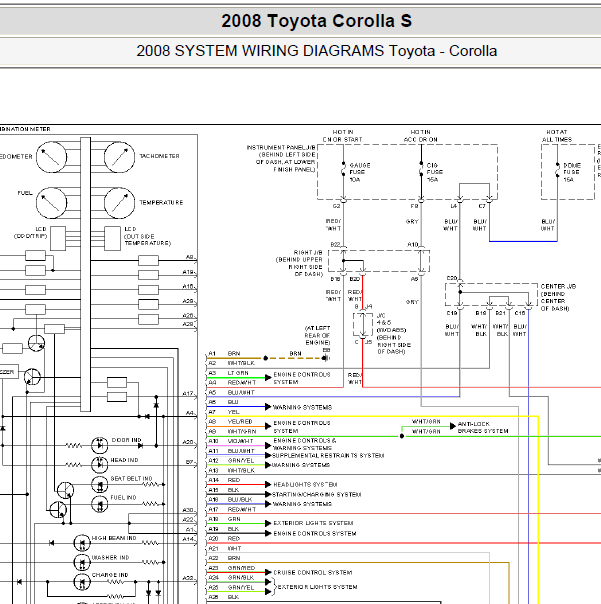Image resolution: width=601 pixels, height=604 pixels.
Task: Click the ANTI-LOCK BRAKES SYSTEM label
Action: point(483,428)
